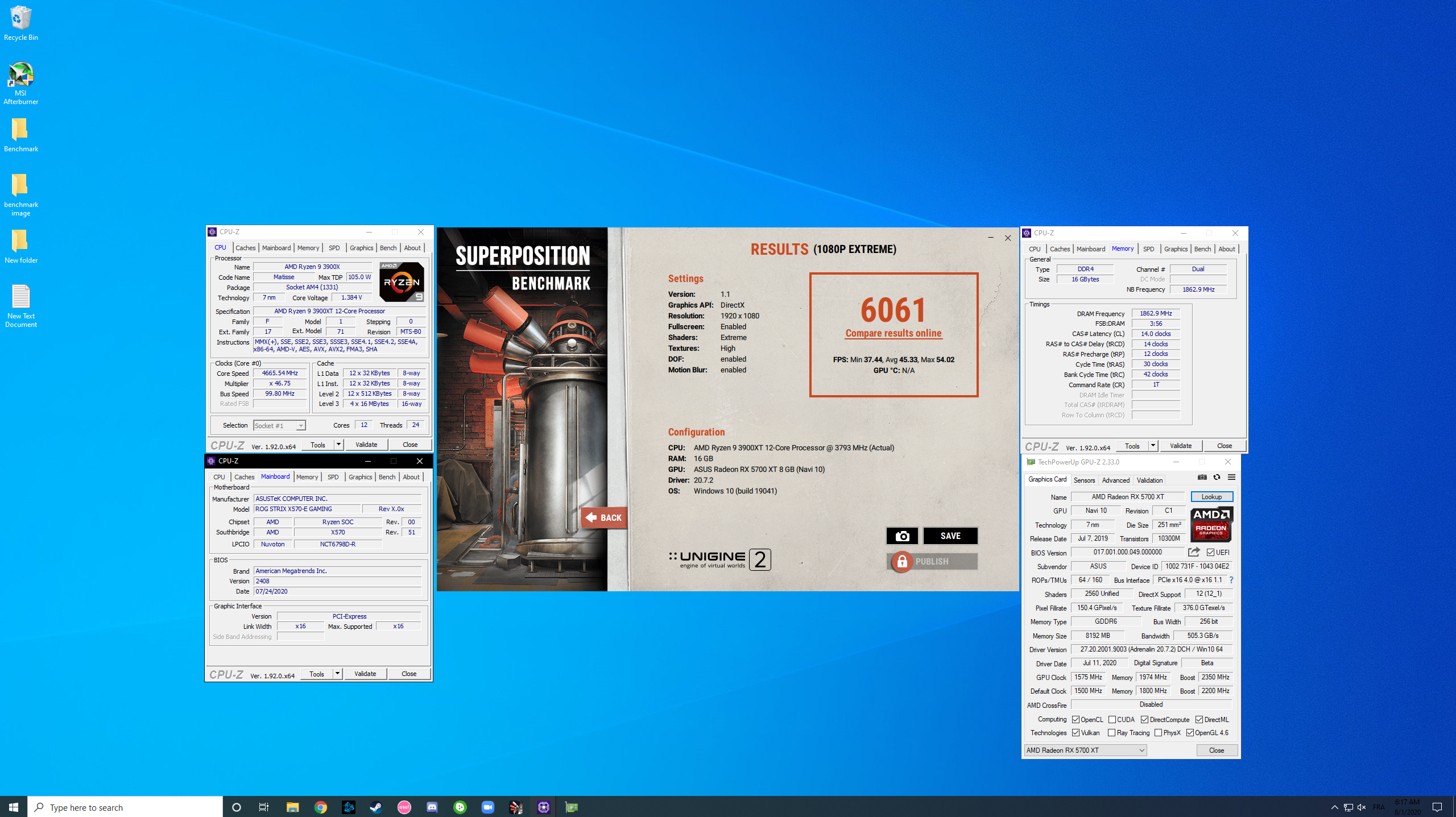Switch to CPU-Z via its taskbar icon

[544, 807]
